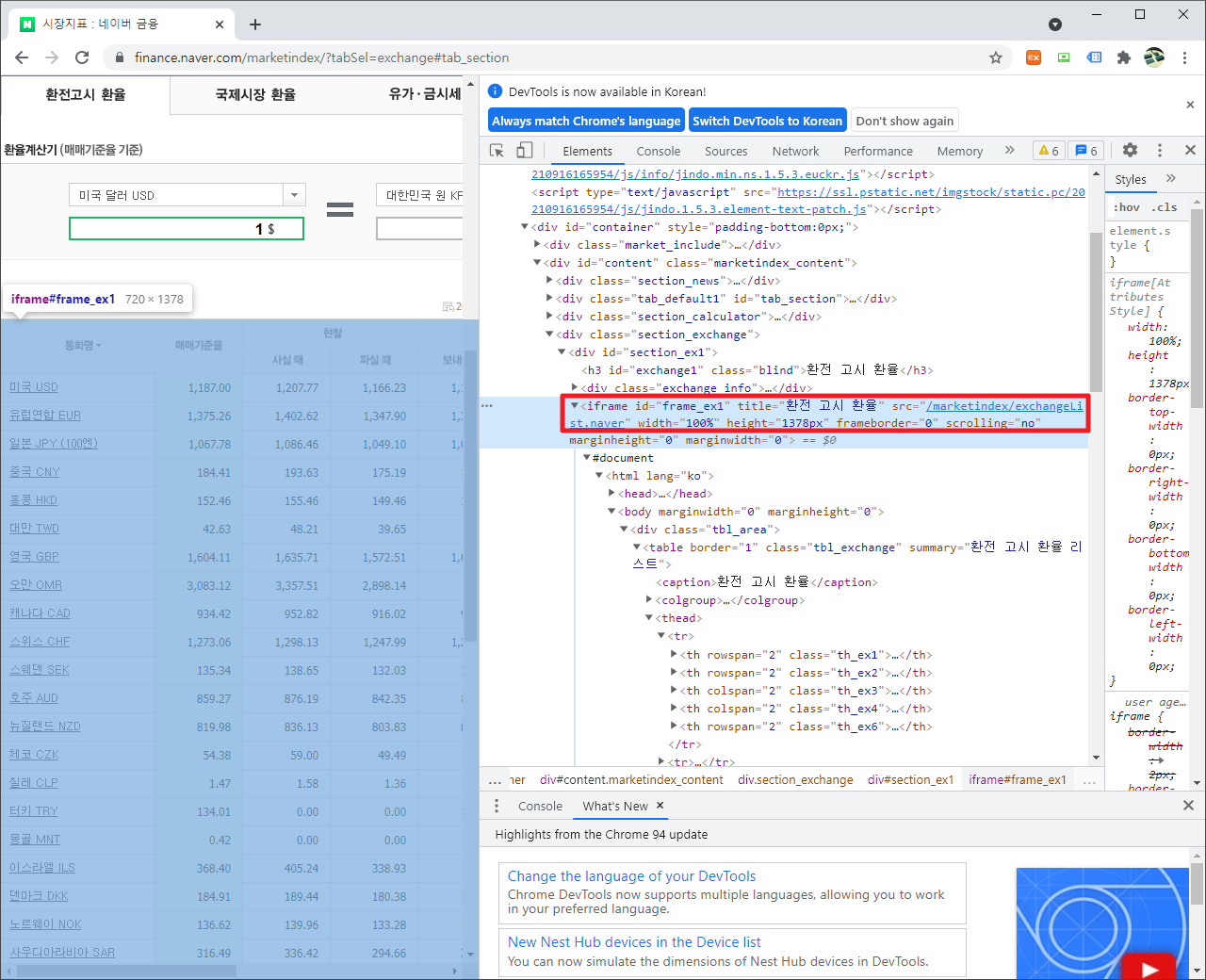
Task: Collapse the iframe frame_ex1 node
Action: point(575,406)
